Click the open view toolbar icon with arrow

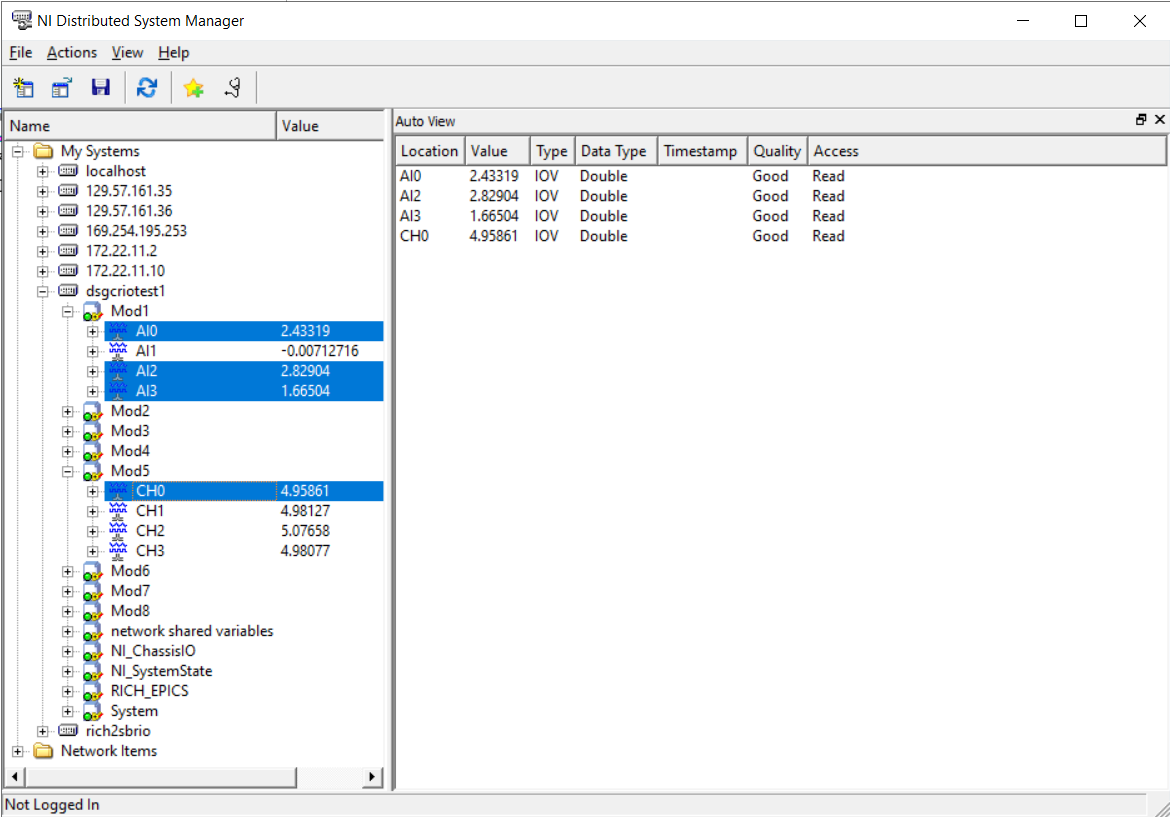(x=61, y=88)
